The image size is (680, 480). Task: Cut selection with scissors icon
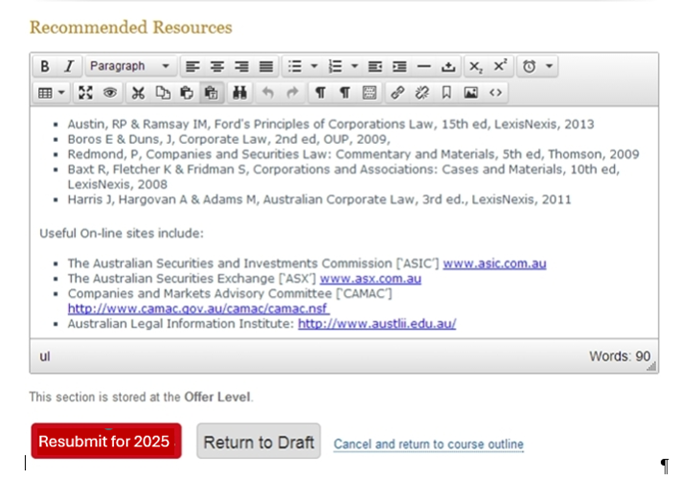point(138,92)
